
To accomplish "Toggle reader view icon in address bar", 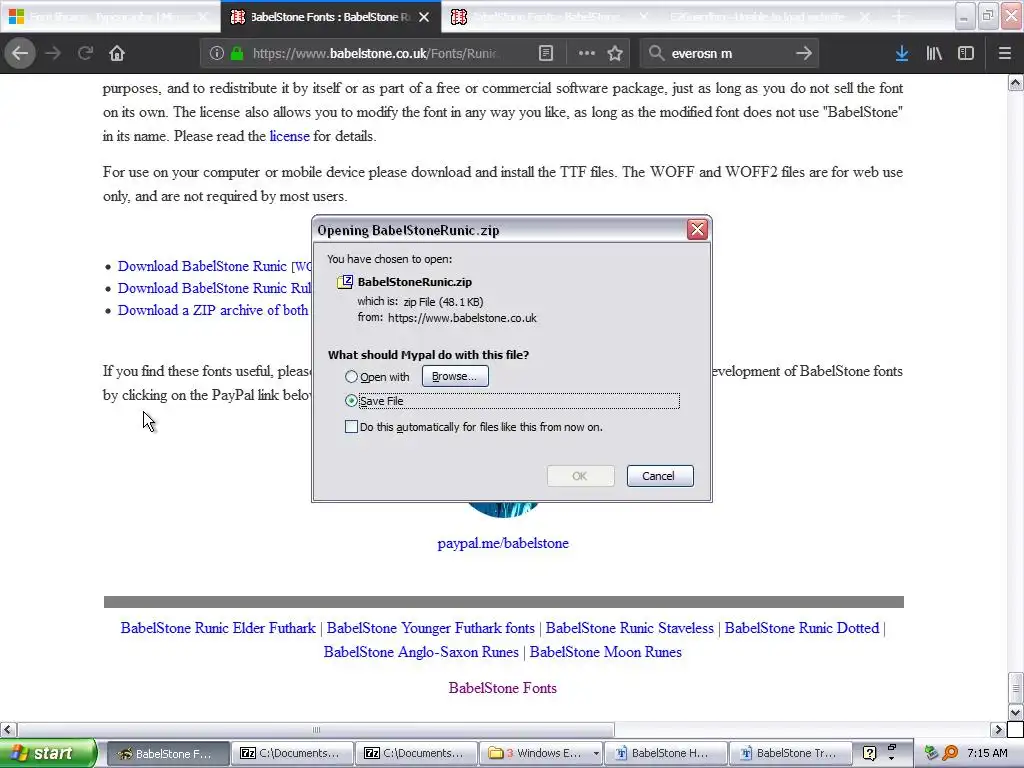I will [x=546, y=54].
